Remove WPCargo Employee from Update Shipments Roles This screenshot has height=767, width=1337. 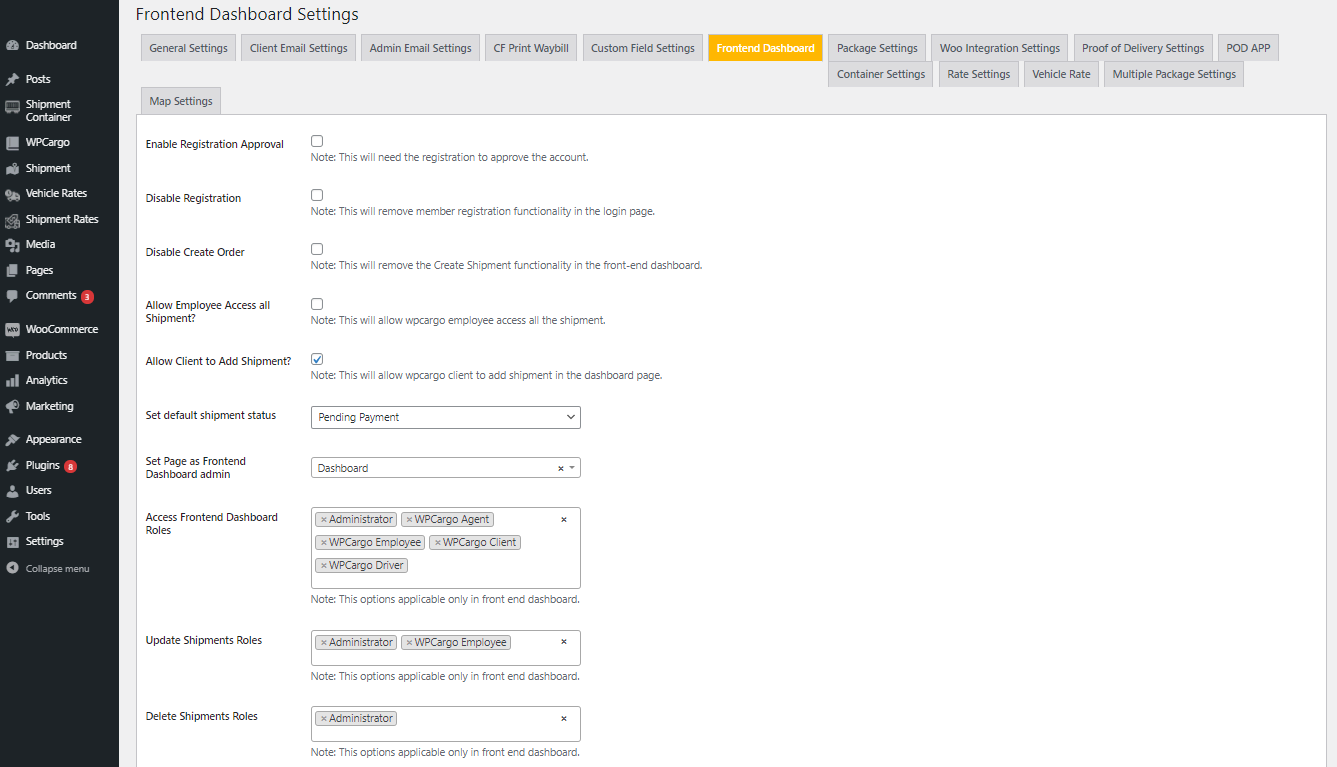[x=409, y=643]
